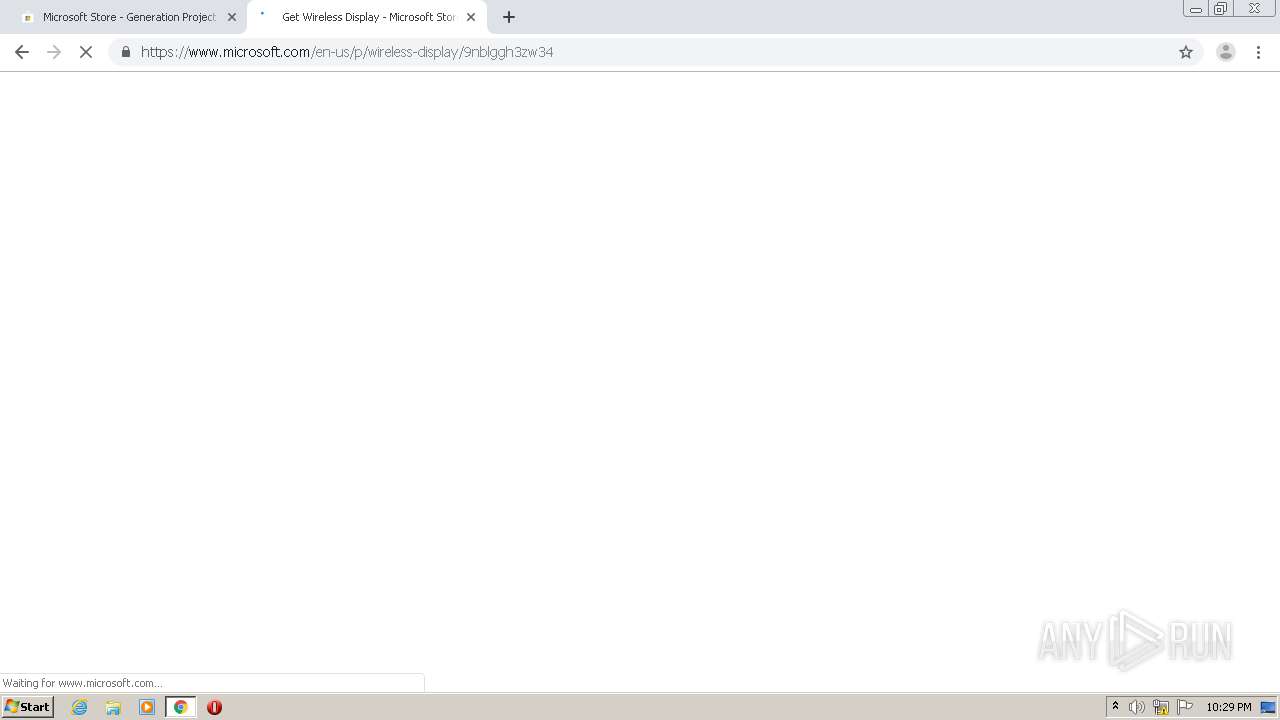Viewport: 1280px width, 720px height.
Task: Show hidden system tray icons
Action: 1115,707
